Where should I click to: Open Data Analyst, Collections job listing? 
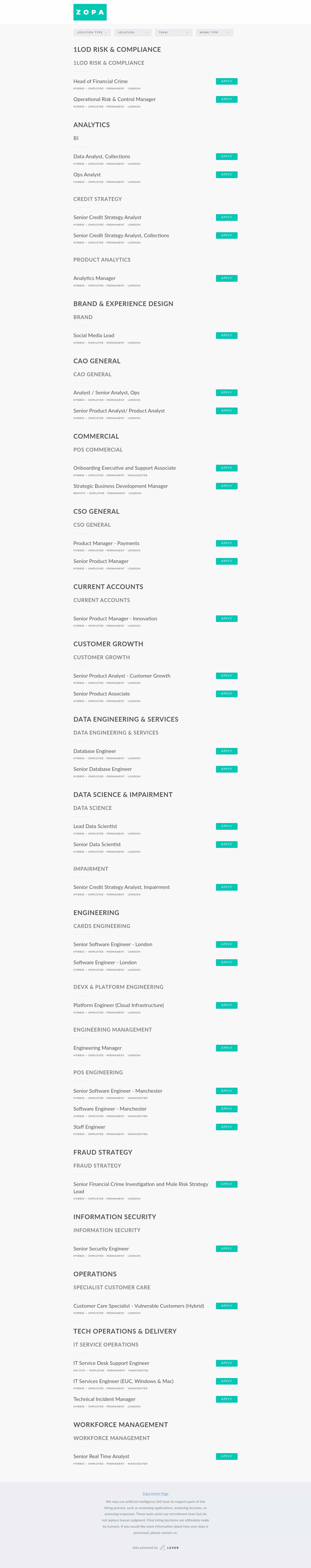tap(102, 156)
